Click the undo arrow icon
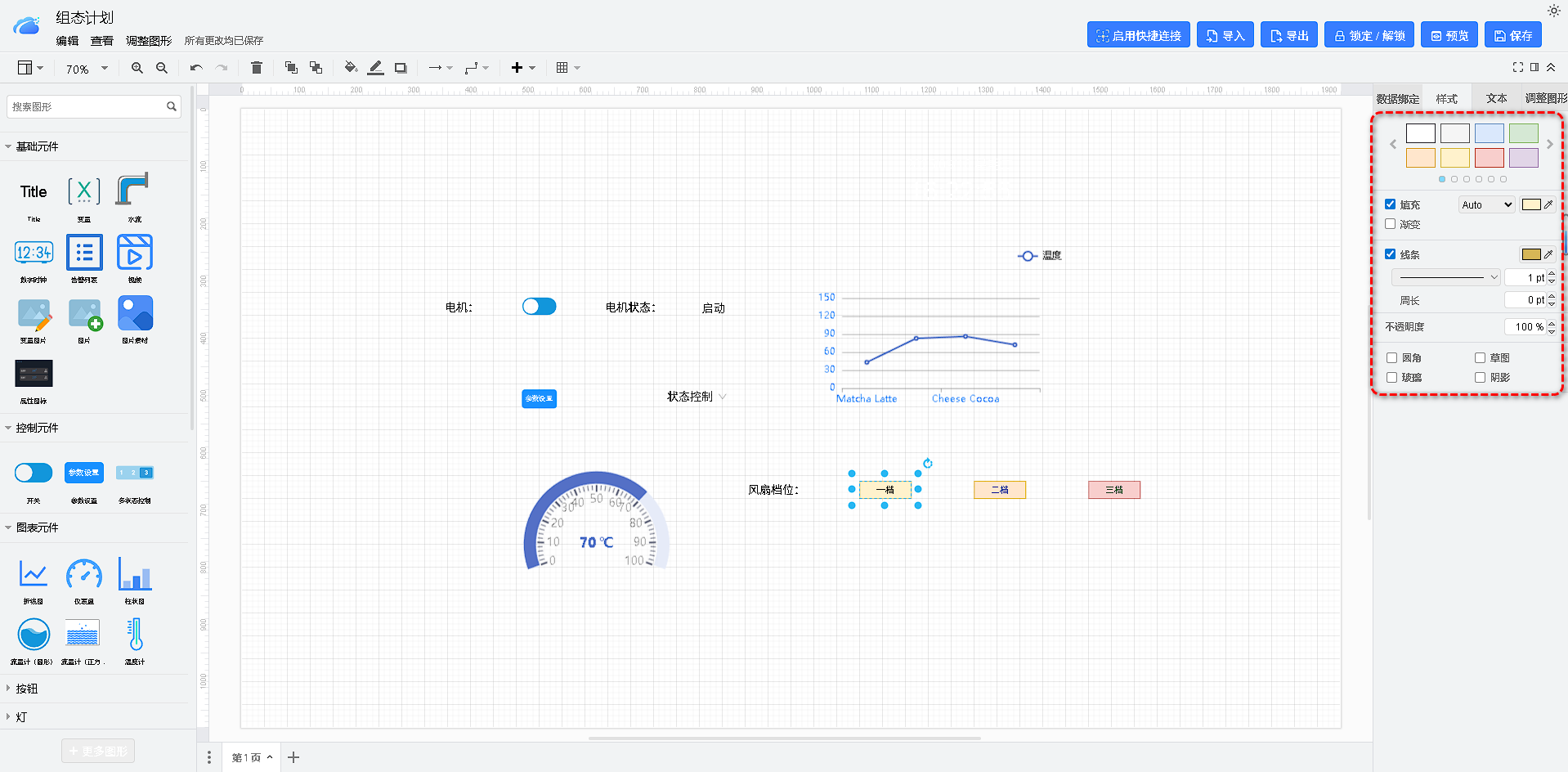This screenshot has width=1568, height=772. click(x=196, y=68)
